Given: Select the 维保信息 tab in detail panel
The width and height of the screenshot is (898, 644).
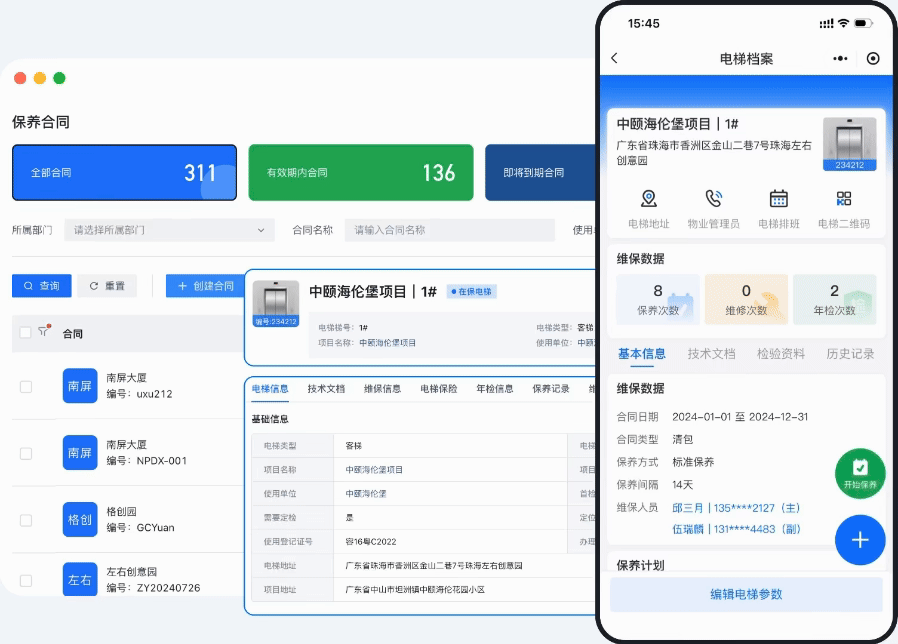Looking at the screenshot, I should coord(384,390).
